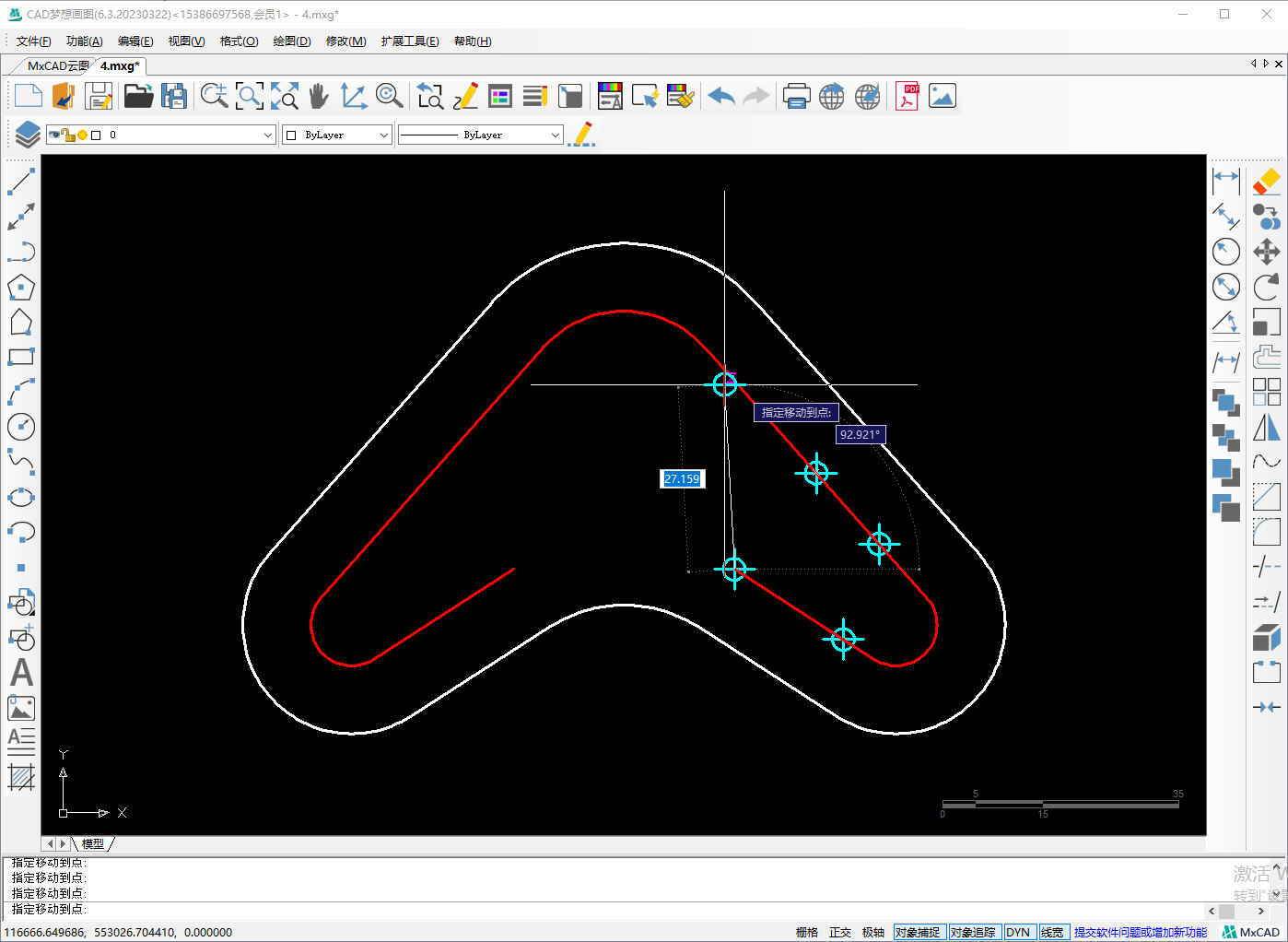Select the Polygon drawing tool
The width and height of the screenshot is (1288, 942).
pos(21,288)
